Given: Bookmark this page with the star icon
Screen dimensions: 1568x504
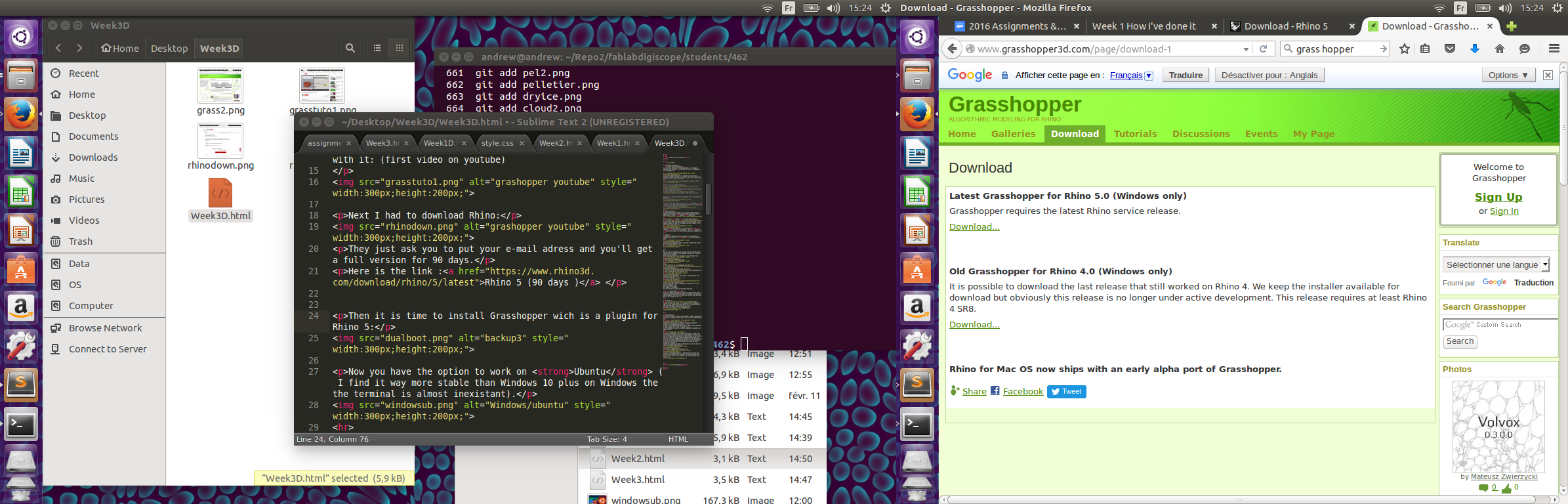Looking at the screenshot, I should [x=1405, y=49].
